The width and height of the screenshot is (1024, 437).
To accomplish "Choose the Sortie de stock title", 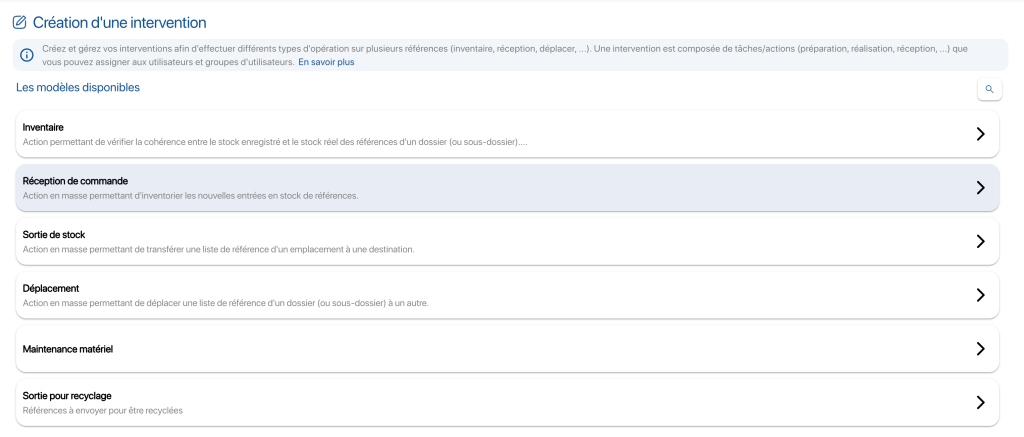I will pos(54,234).
